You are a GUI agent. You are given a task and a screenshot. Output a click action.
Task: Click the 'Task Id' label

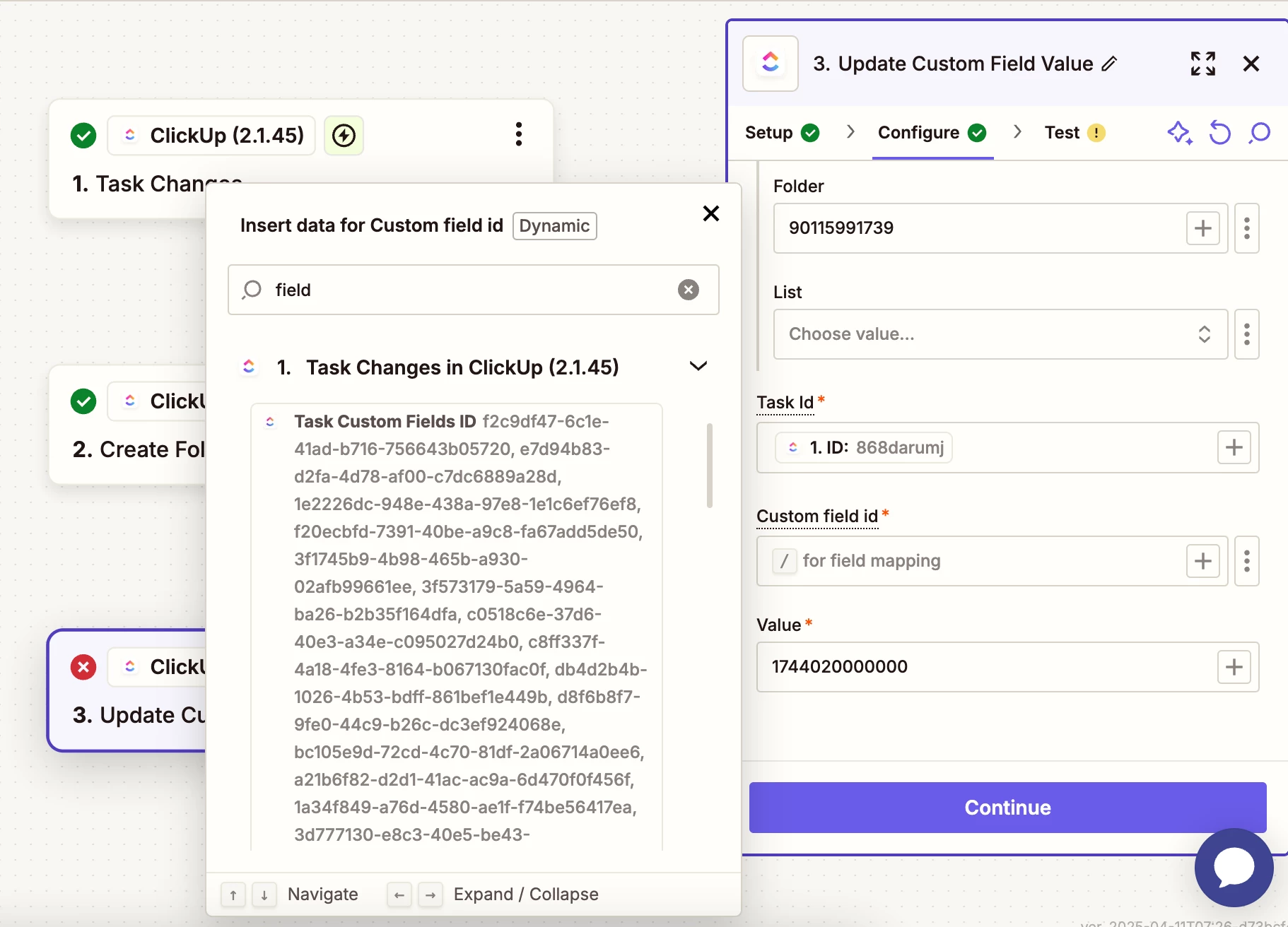click(785, 403)
